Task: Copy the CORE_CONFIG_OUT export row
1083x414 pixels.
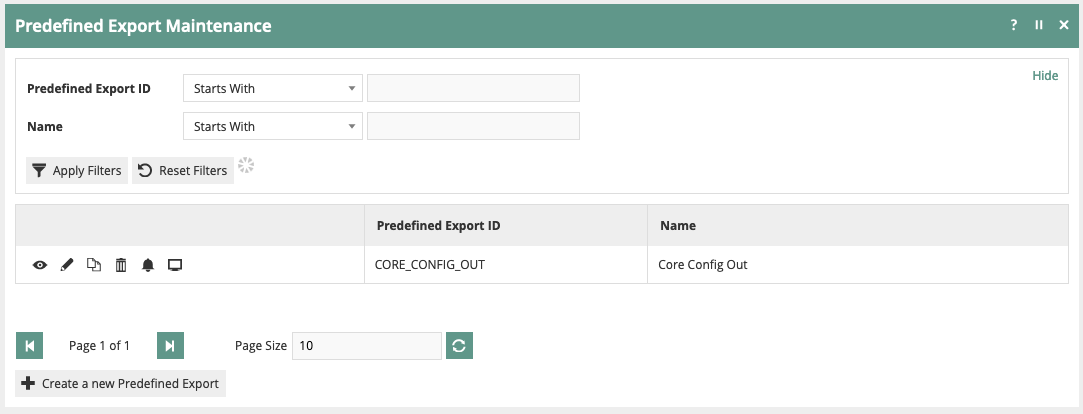Action: pyautogui.click(x=94, y=265)
